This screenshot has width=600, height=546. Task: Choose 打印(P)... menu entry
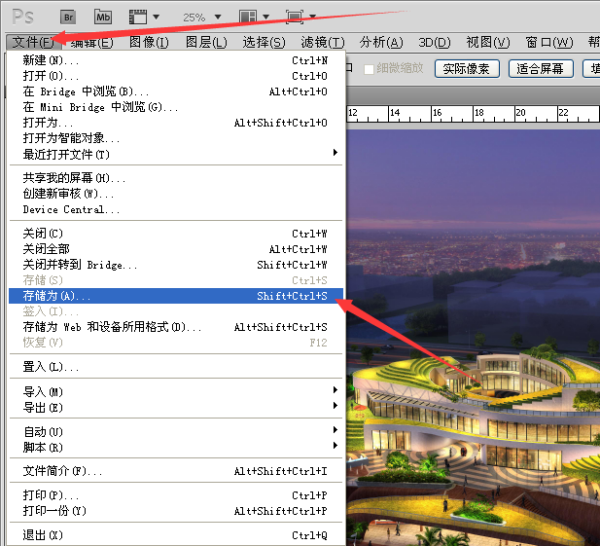(x=176, y=495)
